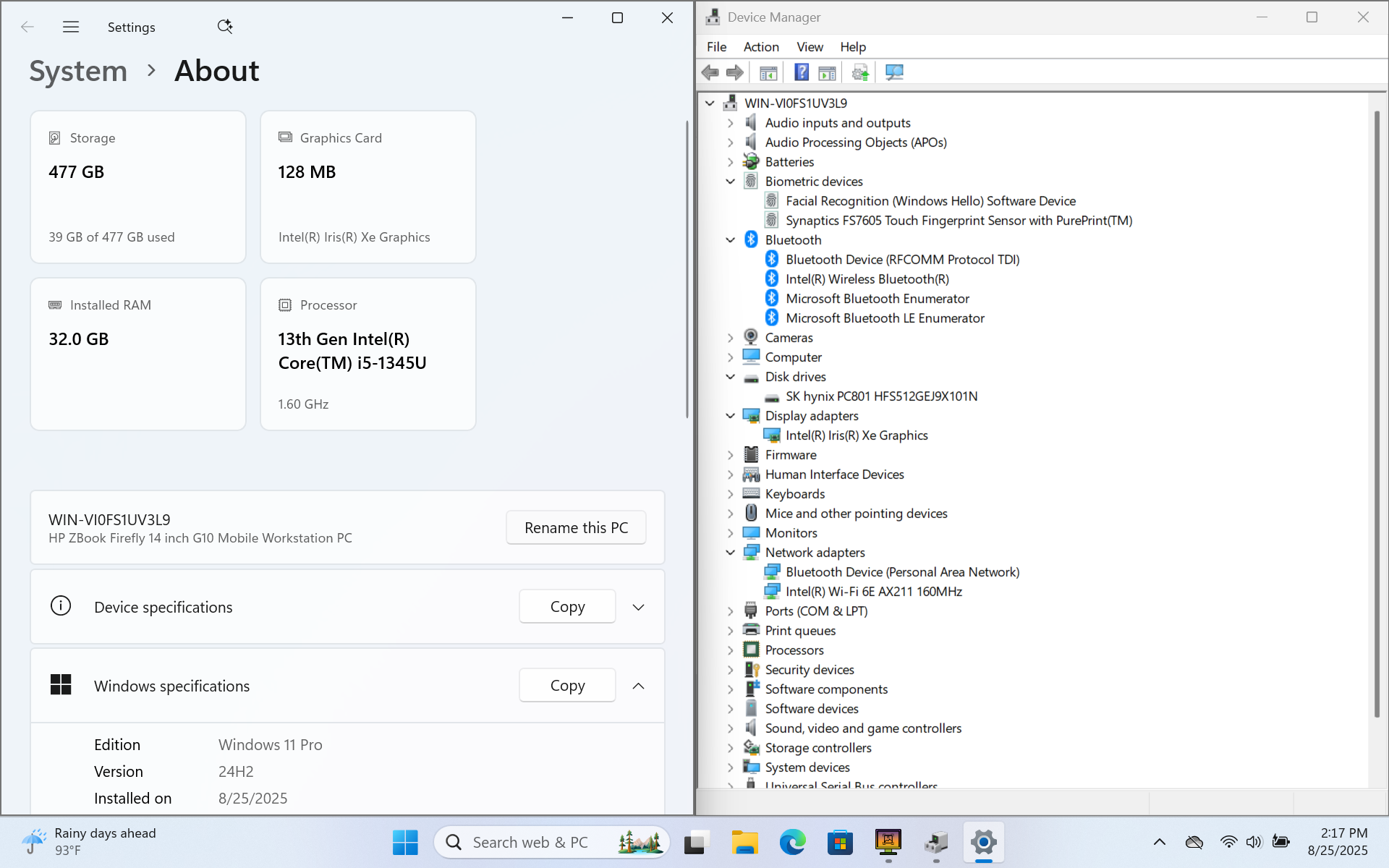Screen dimensions: 1389x868
Task: Open the View menu in Device Manager
Action: [810, 47]
